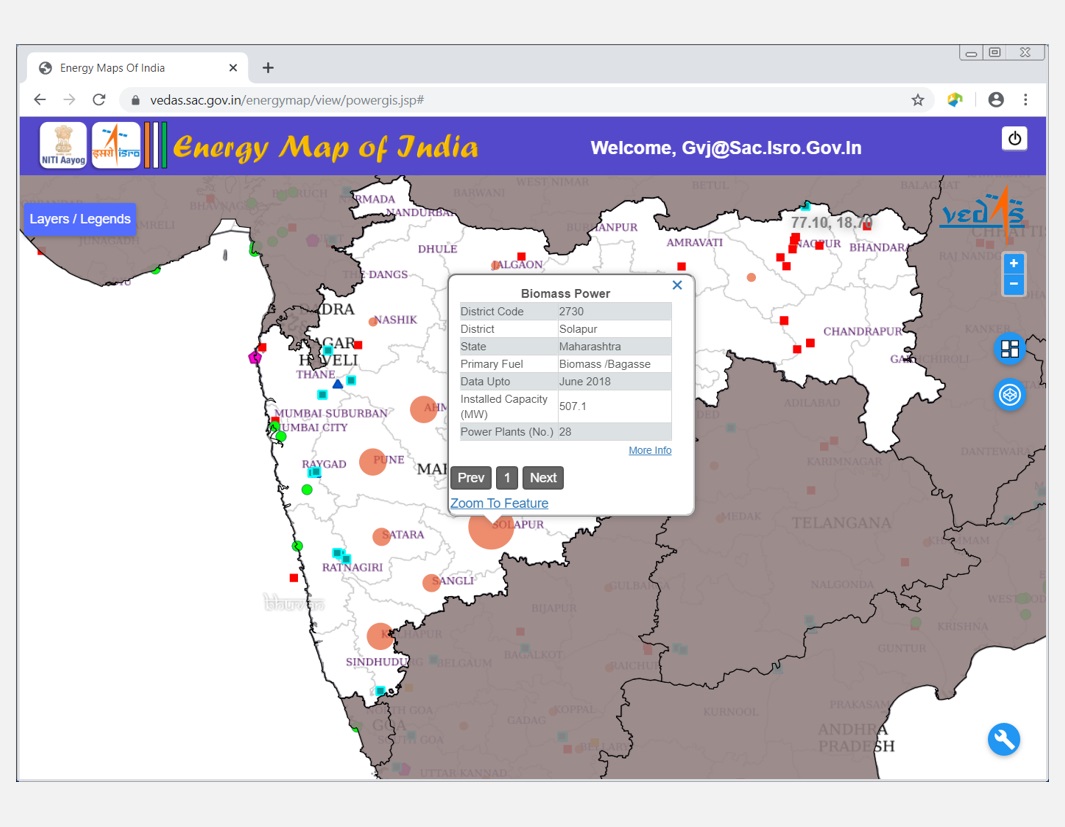Image resolution: width=1065 pixels, height=827 pixels.
Task: Click the Satara biomass circle
Action: [x=382, y=536]
